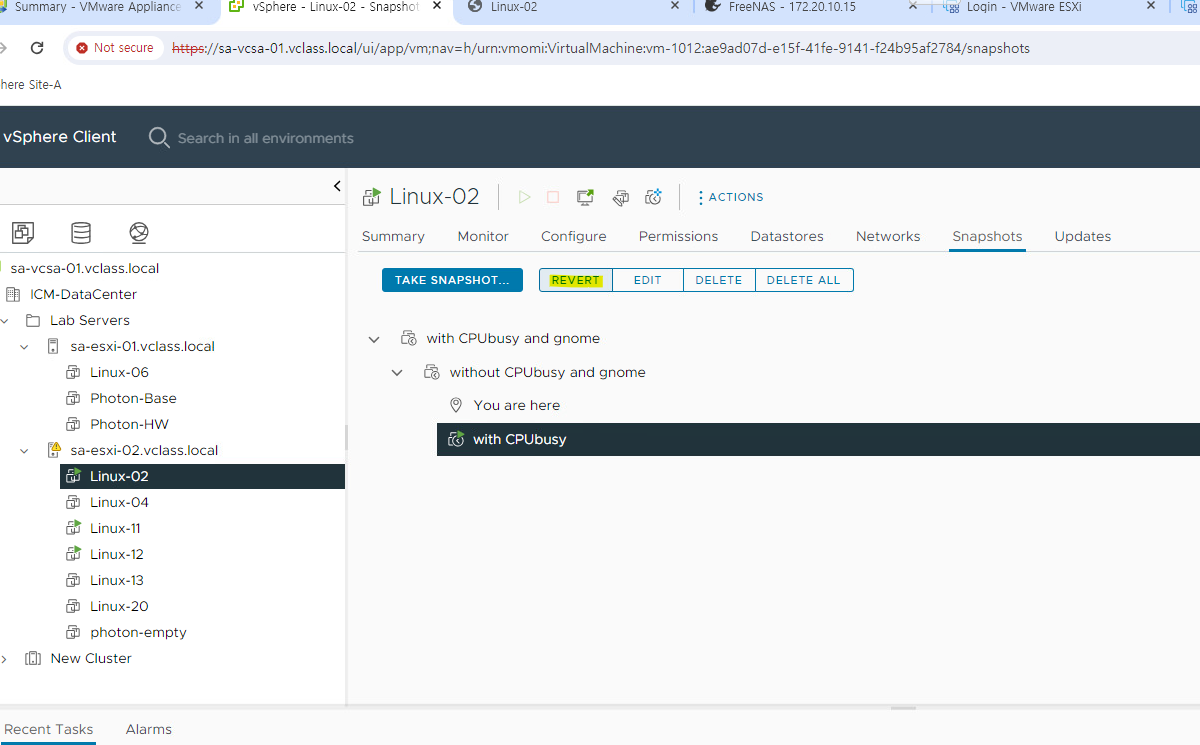Screen dimensions: 1200x745
Task: Collapse the navigator pane with the chevron
Action: pos(337,186)
